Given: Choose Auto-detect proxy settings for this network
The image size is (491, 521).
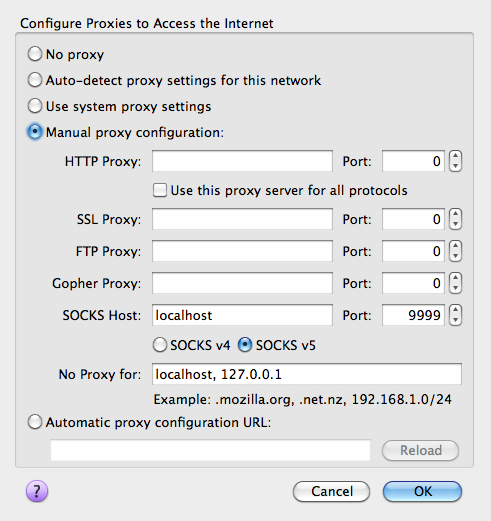Looking at the screenshot, I should (35, 80).
